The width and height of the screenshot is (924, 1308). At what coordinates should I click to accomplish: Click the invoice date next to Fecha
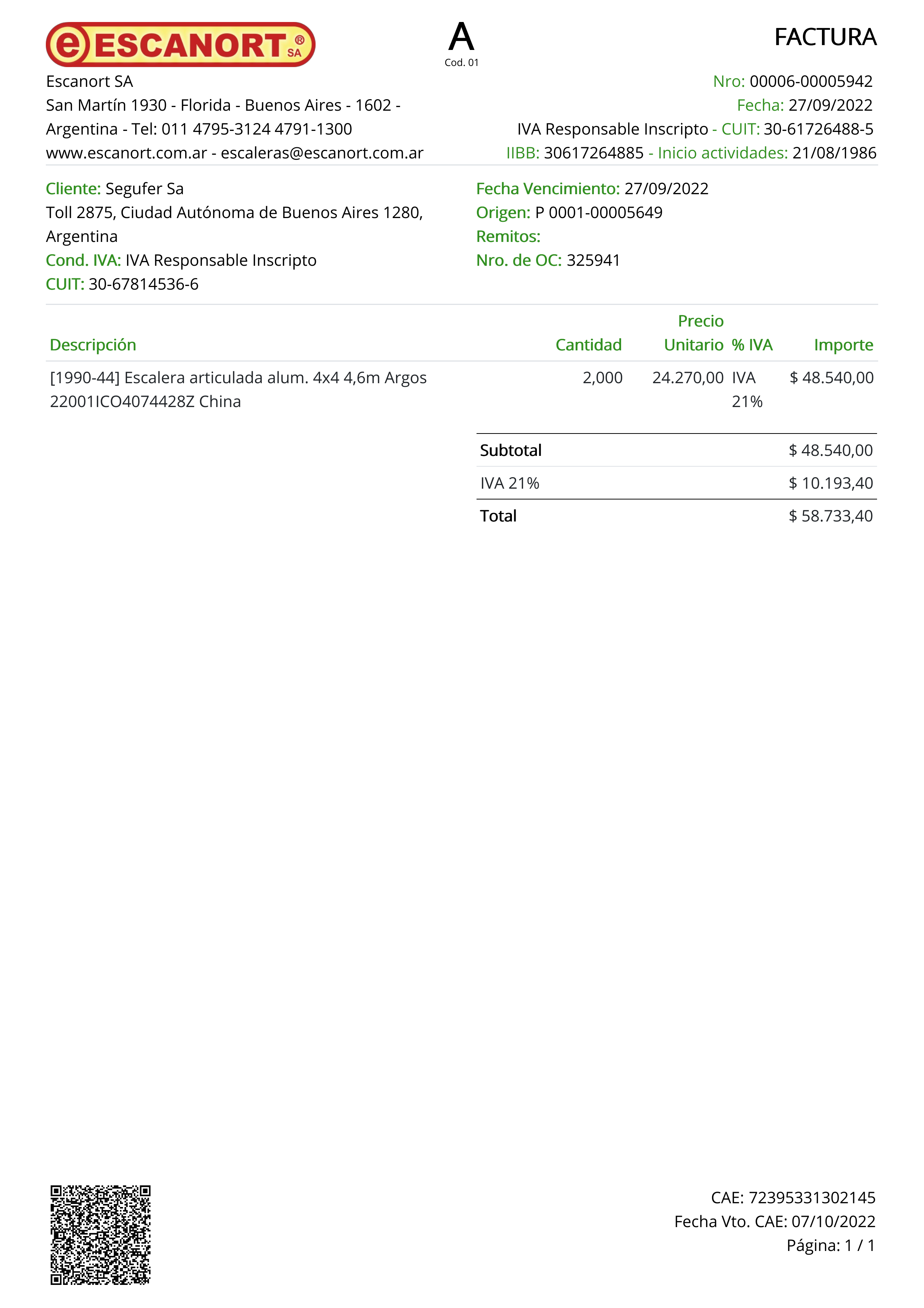point(830,105)
